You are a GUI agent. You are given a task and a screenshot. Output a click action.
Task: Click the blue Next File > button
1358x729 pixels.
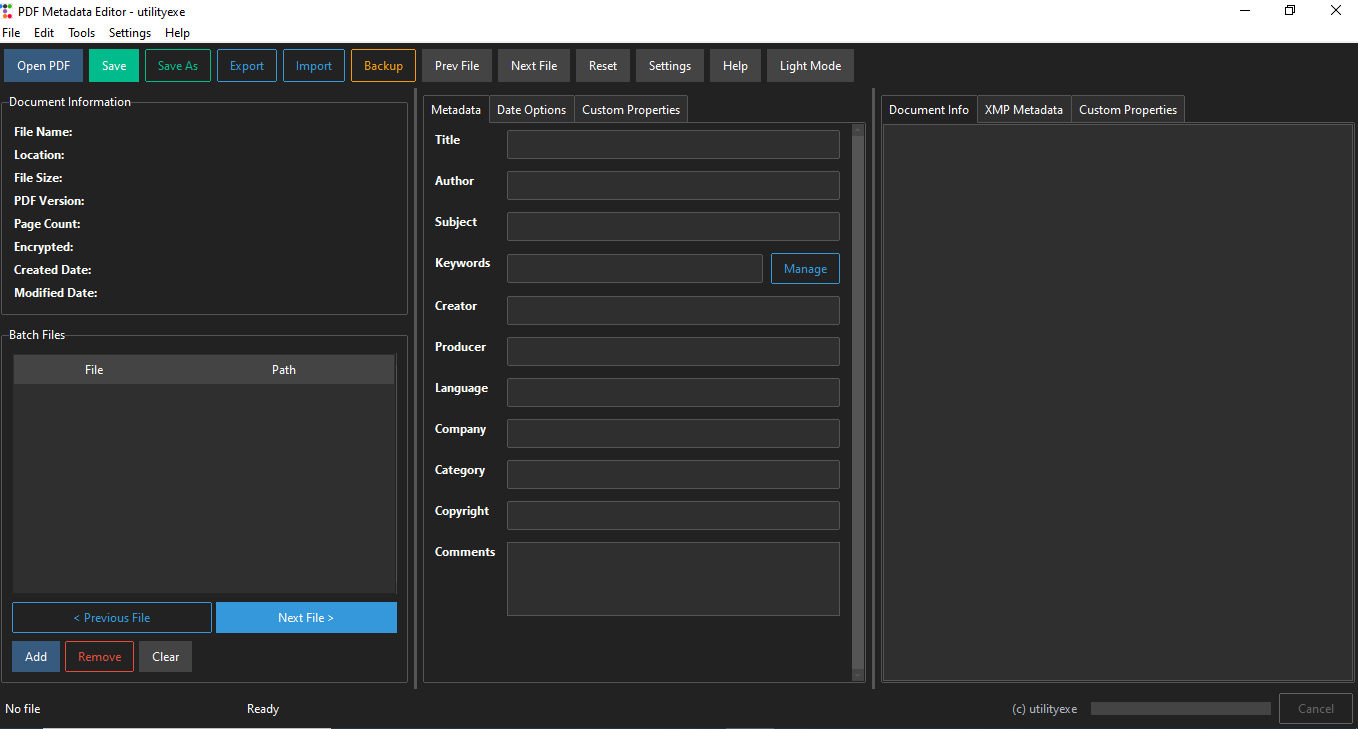[x=306, y=617]
